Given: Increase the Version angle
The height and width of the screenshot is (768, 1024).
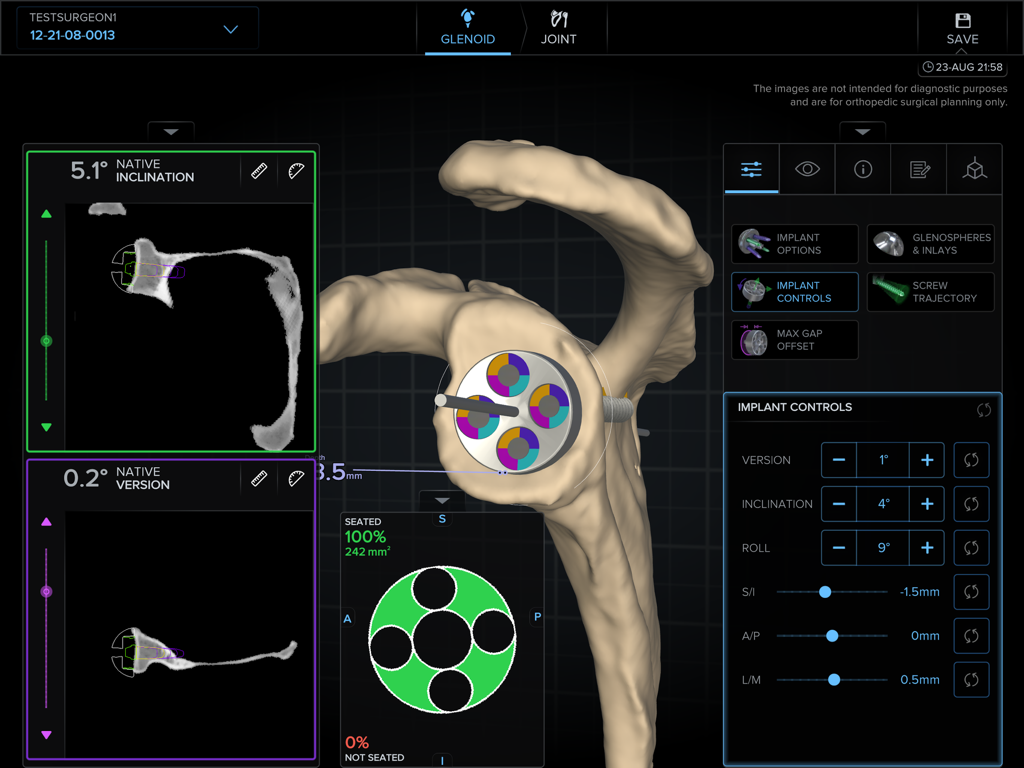Looking at the screenshot, I should [926, 460].
